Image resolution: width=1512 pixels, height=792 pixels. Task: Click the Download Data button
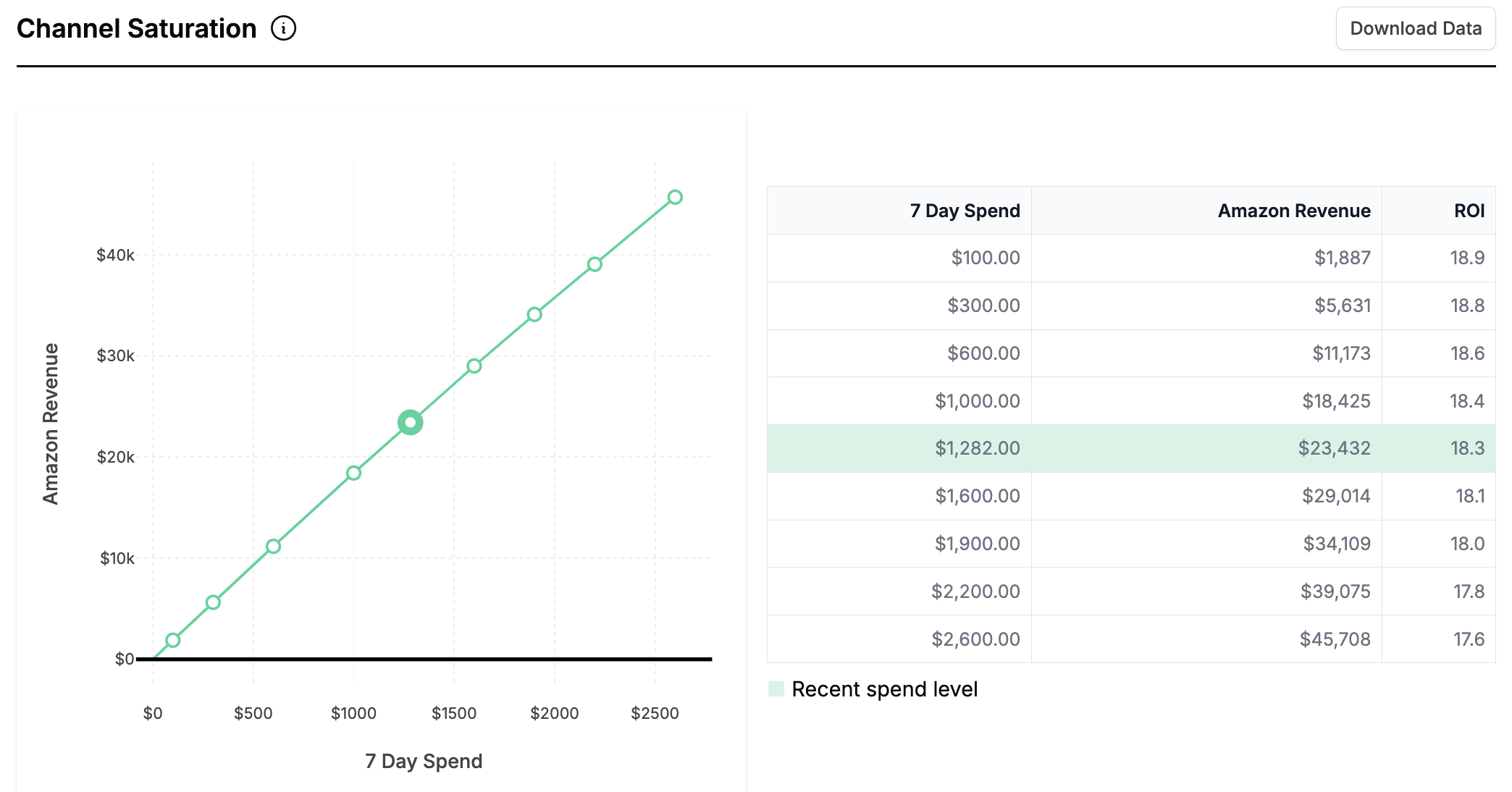[1415, 29]
